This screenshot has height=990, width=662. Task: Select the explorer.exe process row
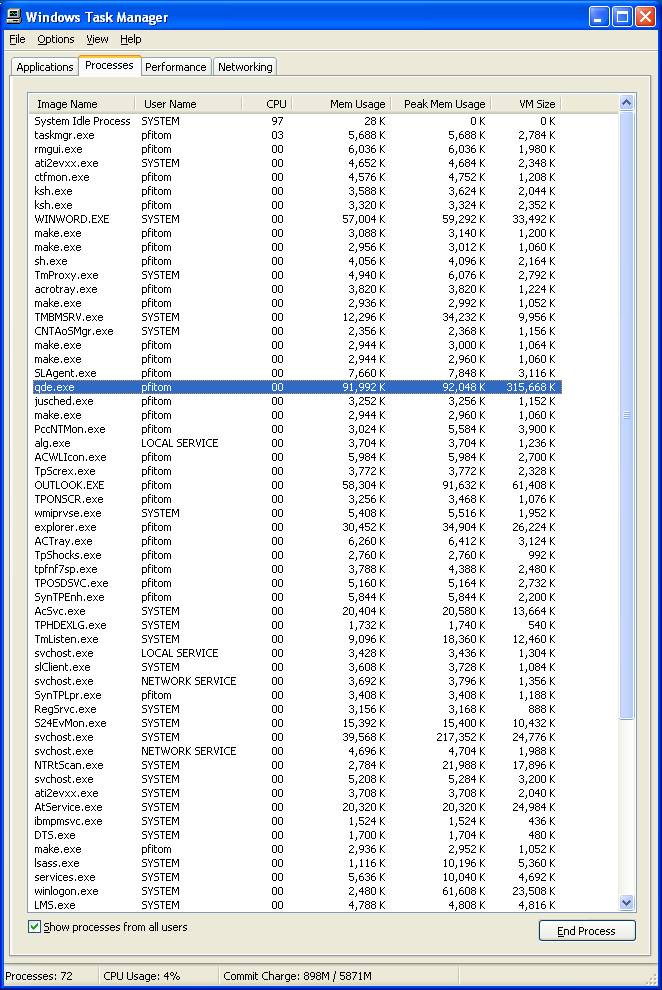pyautogui.click(x=295, y=527)
